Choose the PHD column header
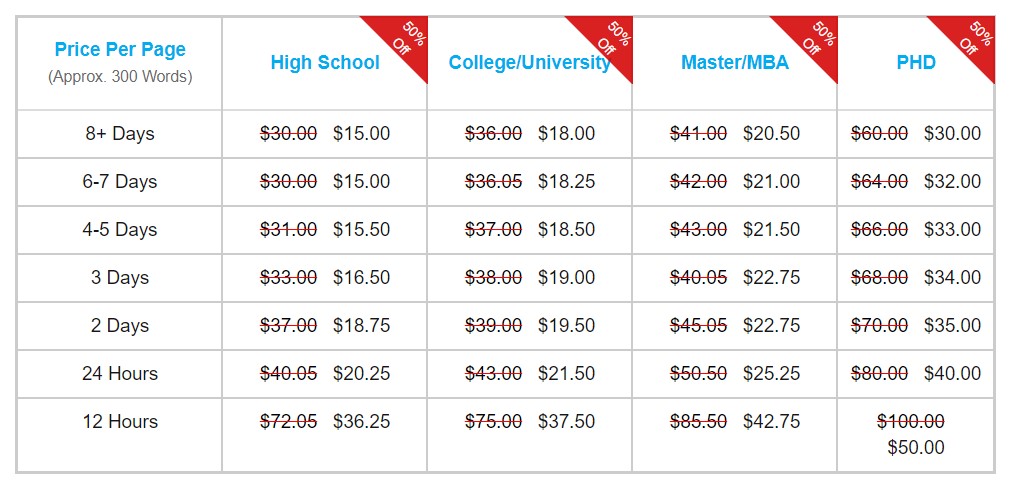Screen dimensions: 1012x490 click(916, 63)
